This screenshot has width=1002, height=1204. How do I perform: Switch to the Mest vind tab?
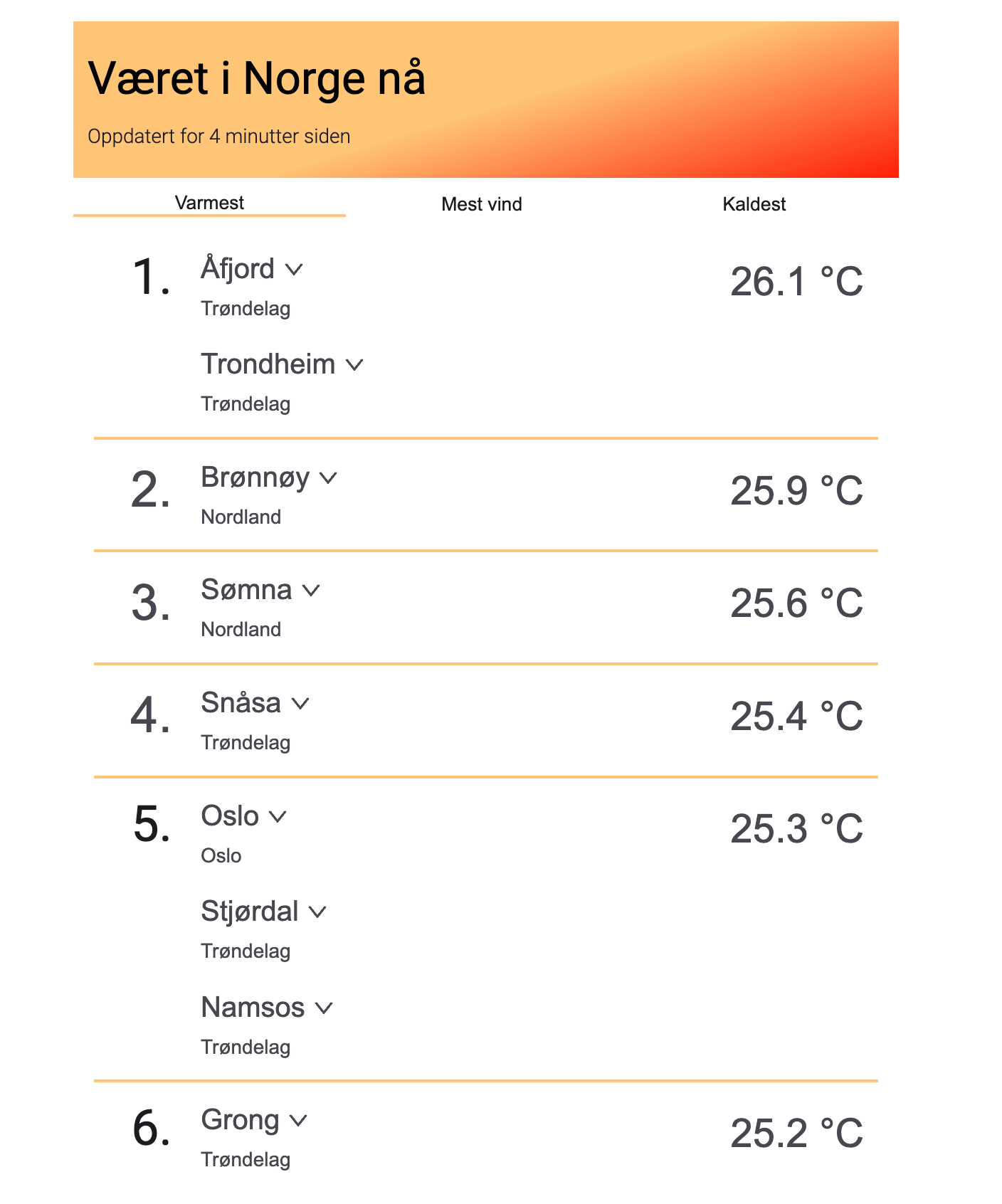[x=482, y=204]
